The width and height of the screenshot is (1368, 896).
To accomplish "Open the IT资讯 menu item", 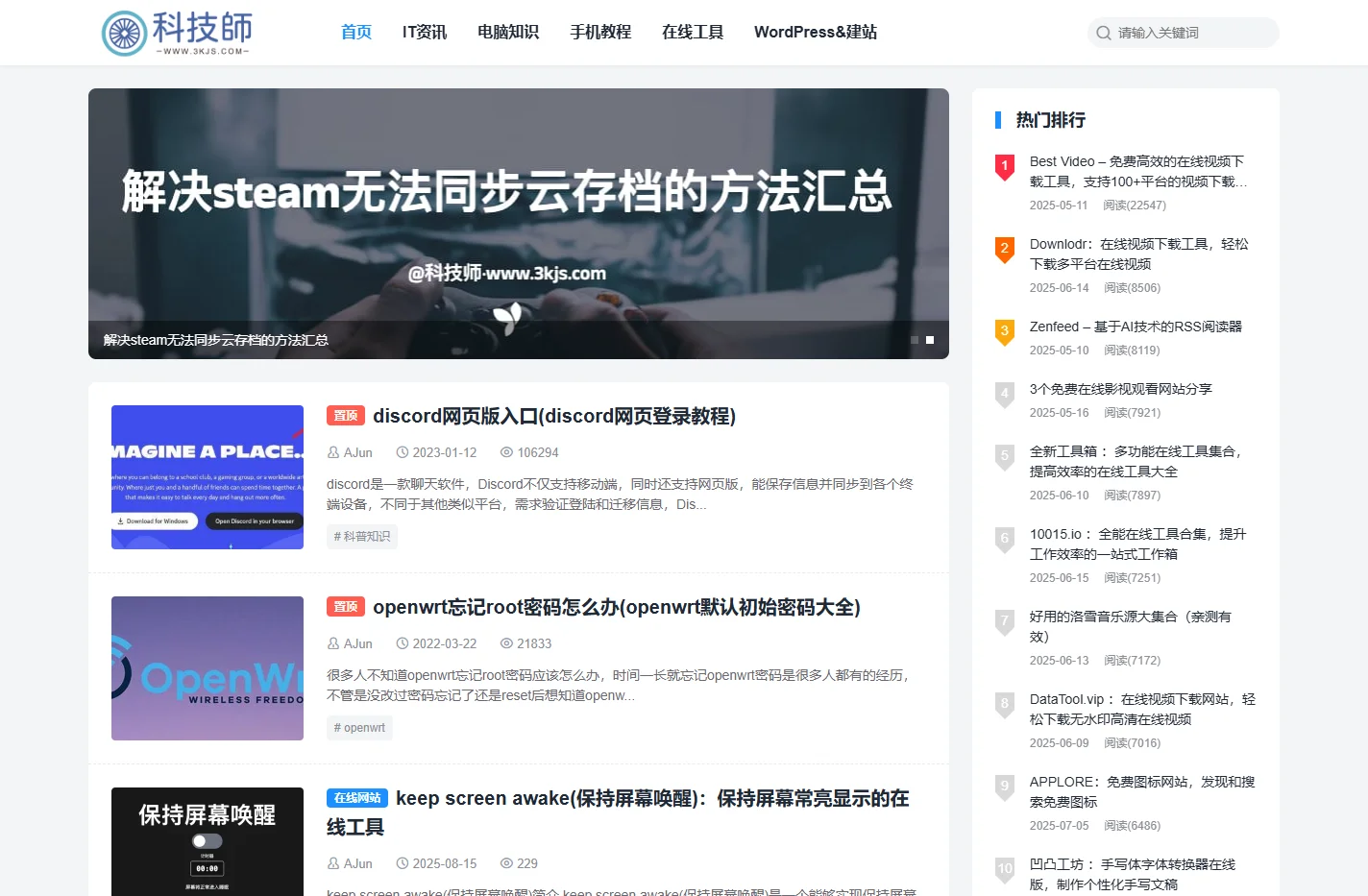I will (425, 32).
